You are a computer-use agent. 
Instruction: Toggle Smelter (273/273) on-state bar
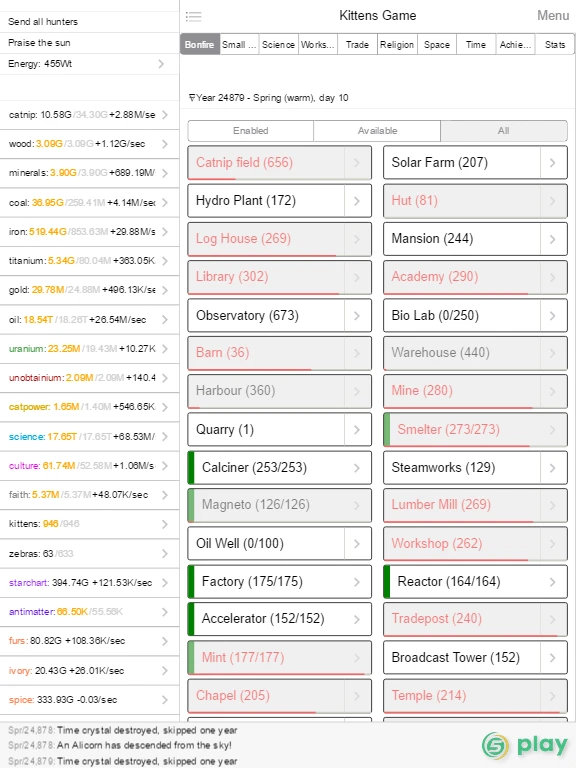pyautogui.click(x=387, y=430)
